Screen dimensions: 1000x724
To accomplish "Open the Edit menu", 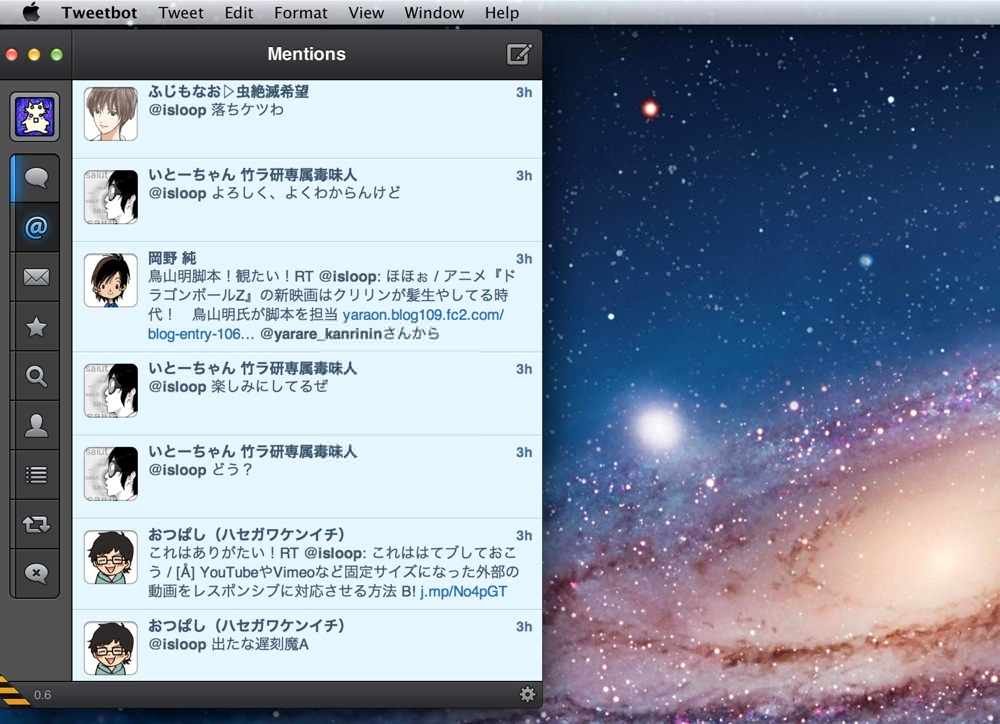I will point(239,13).
